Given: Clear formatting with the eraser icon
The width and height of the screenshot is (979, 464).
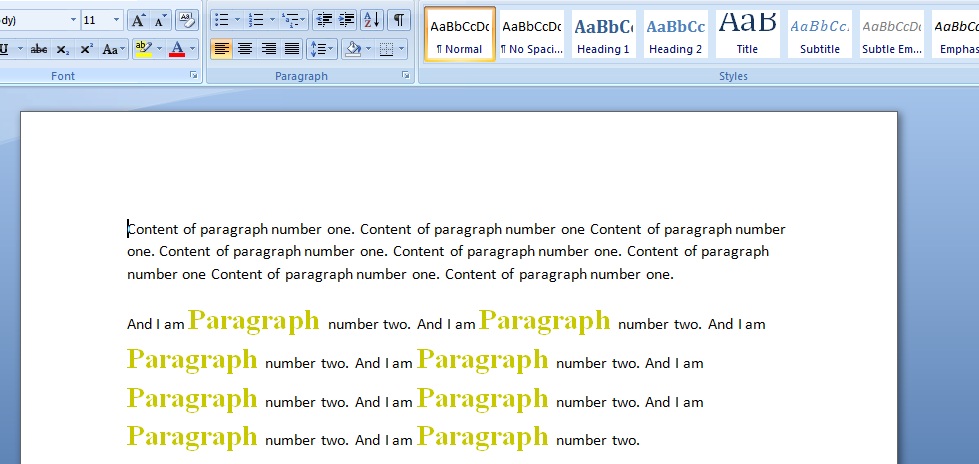Looking at the screenshot, I should (x=187, y=21).
